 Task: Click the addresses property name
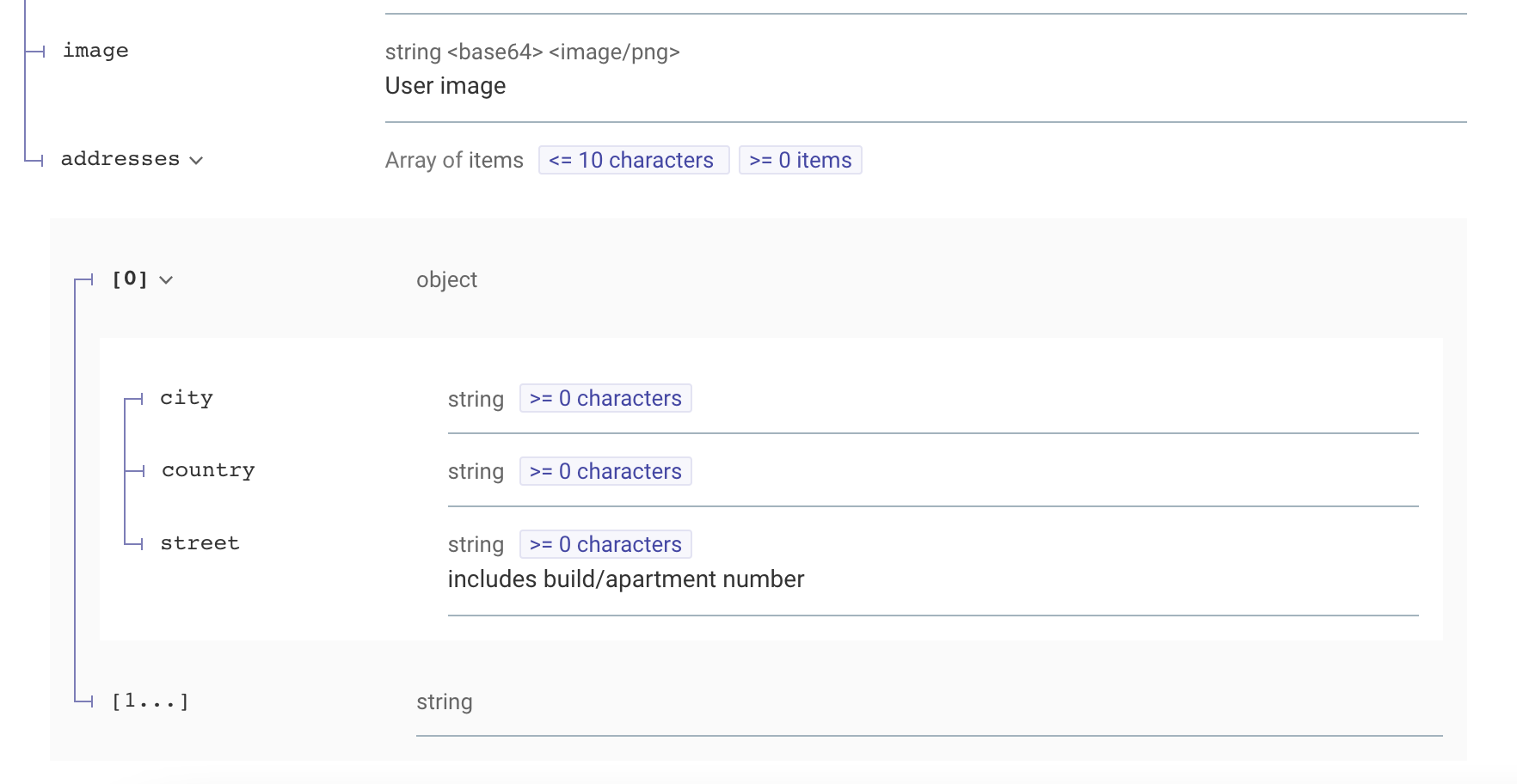click(x=120, y=159)
